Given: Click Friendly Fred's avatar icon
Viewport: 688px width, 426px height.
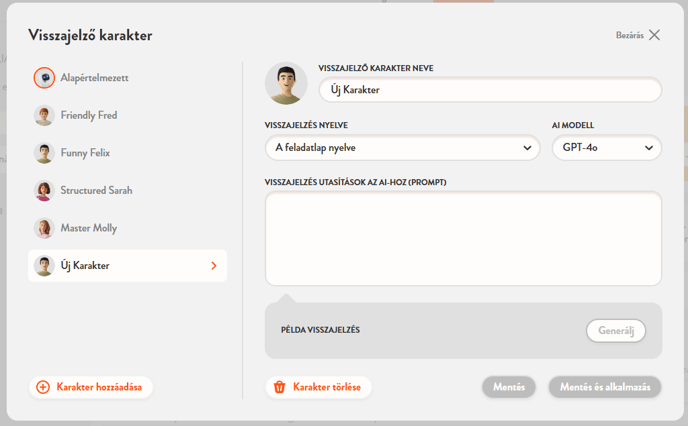Looking at the screenshot, I should (44, 116).
